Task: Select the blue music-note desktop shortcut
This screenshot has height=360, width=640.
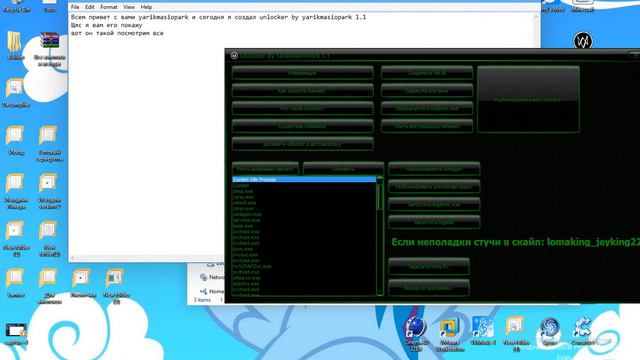Action: pos(483,327)
